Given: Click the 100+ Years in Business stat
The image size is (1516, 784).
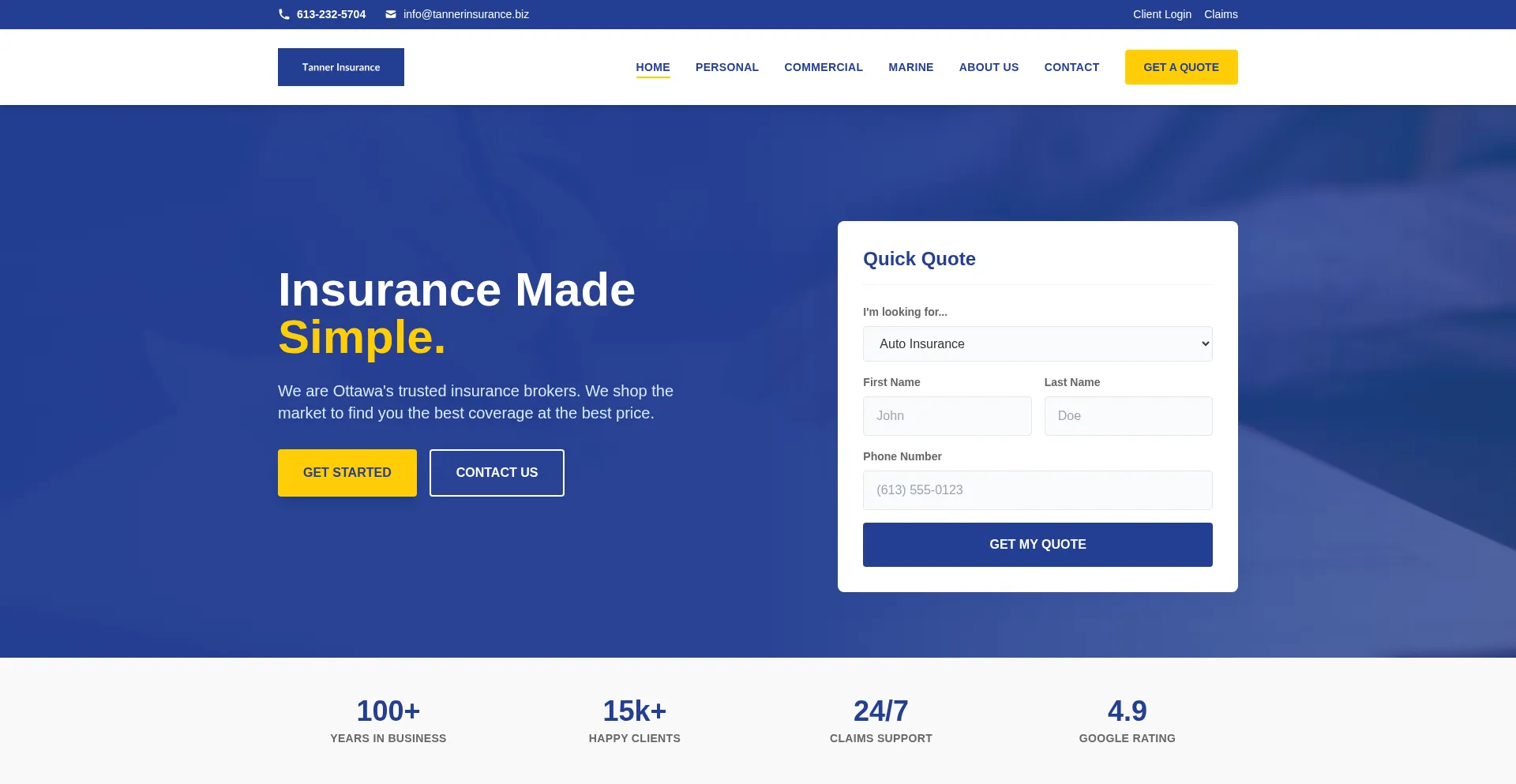Looking at the screenshot, I should click(x=388, y=722).
